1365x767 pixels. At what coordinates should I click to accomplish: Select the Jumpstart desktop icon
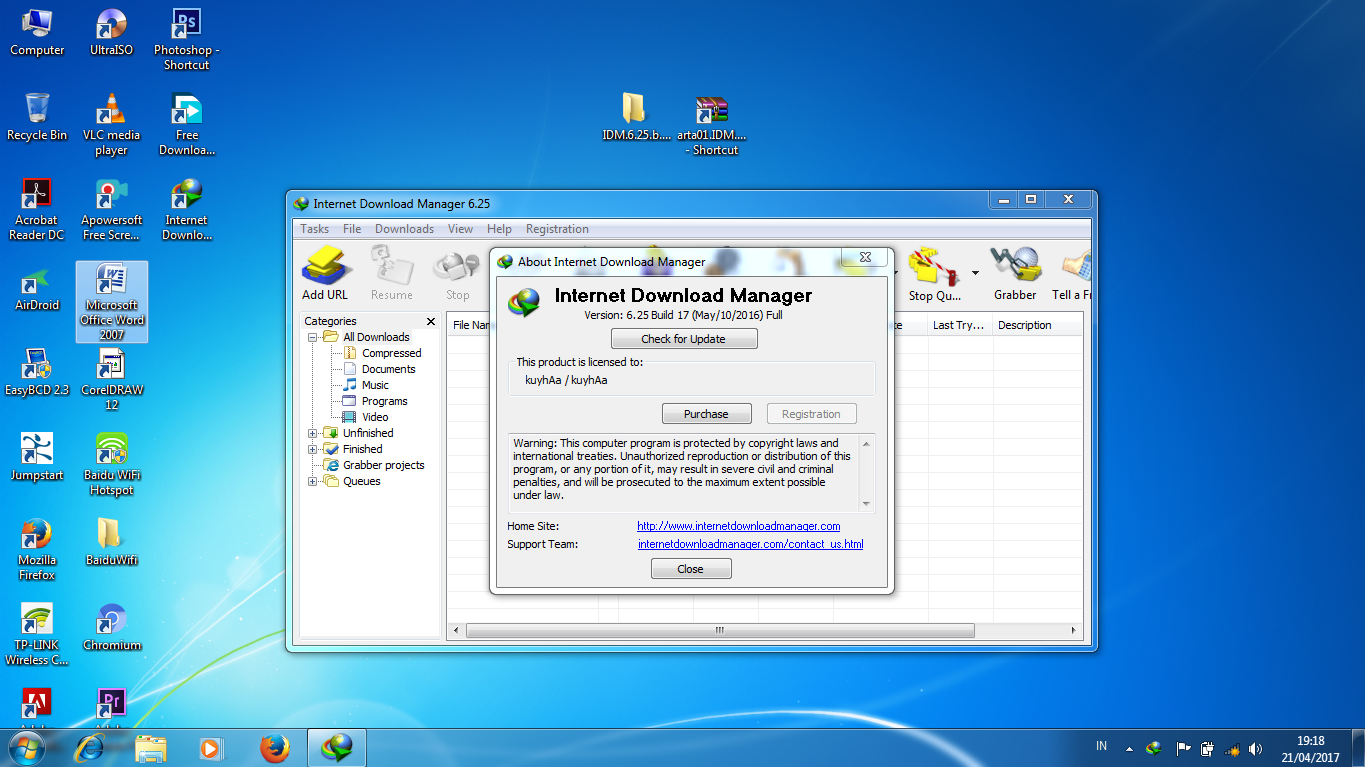click(x=37, y=457)
